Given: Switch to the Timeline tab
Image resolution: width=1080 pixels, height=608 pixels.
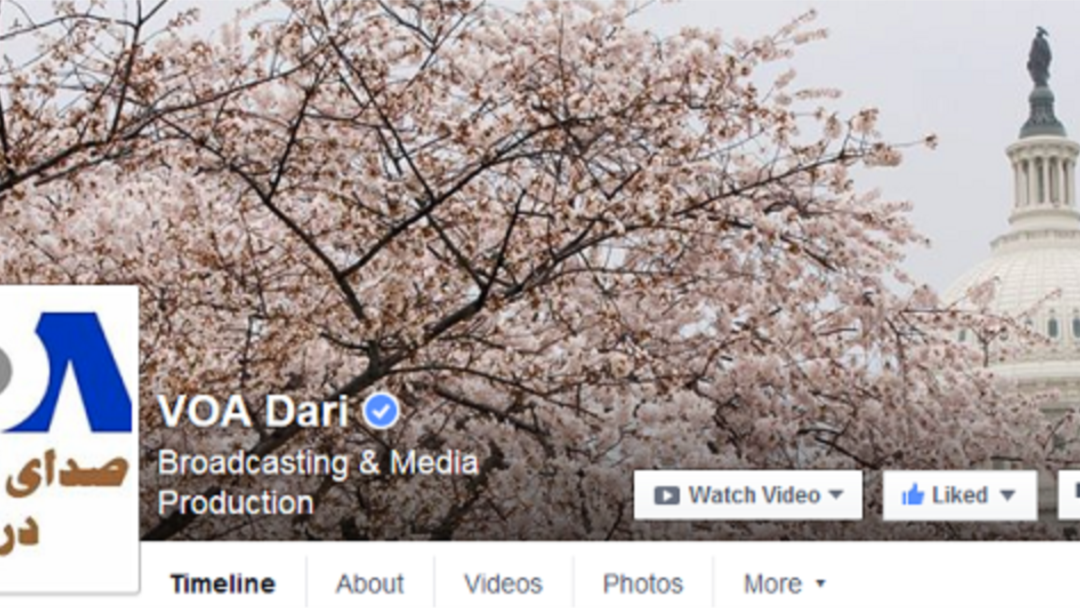Looking at the screenshot, I should pyautogui.click(x=222, y=584).
